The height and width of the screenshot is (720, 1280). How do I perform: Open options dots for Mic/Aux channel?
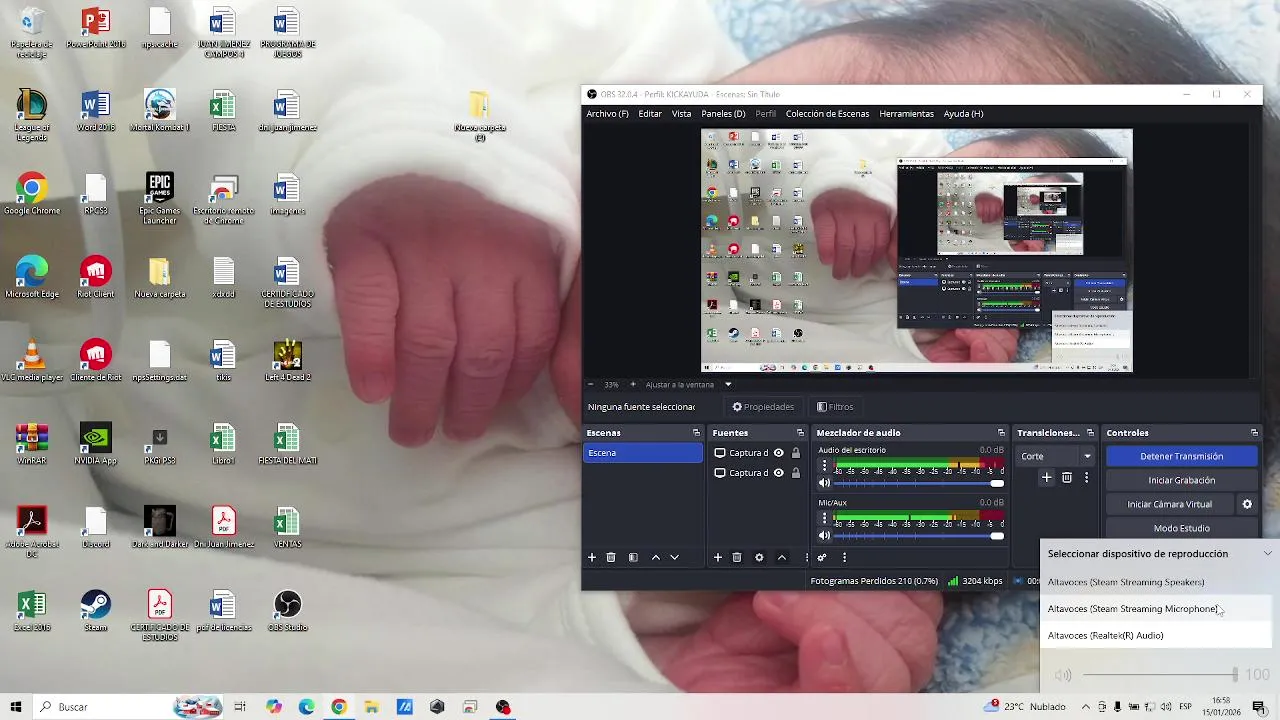(x=824, y=518)
